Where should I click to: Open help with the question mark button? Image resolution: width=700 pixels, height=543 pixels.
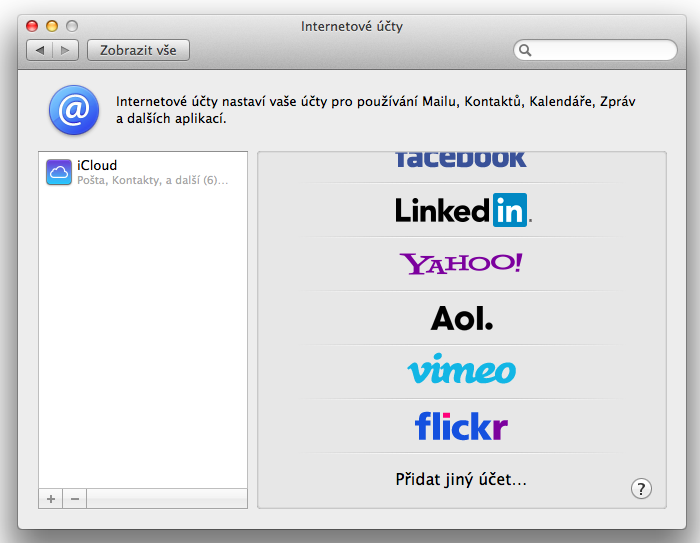(x=641, y=489)
